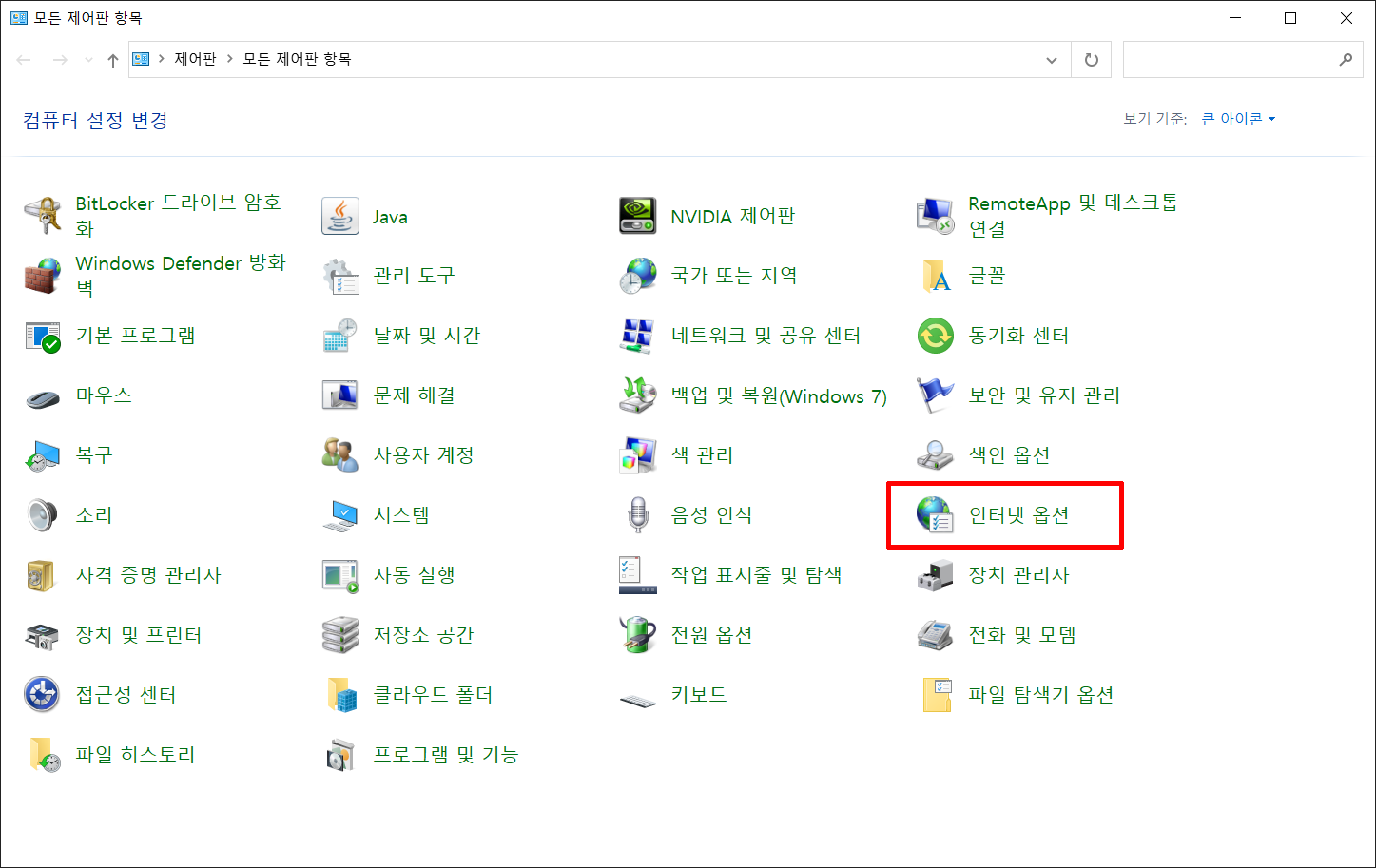Open the 국가 또는 지역 globe icon
This screenshot has width=1376, height=868.
(x=637, y=276)
